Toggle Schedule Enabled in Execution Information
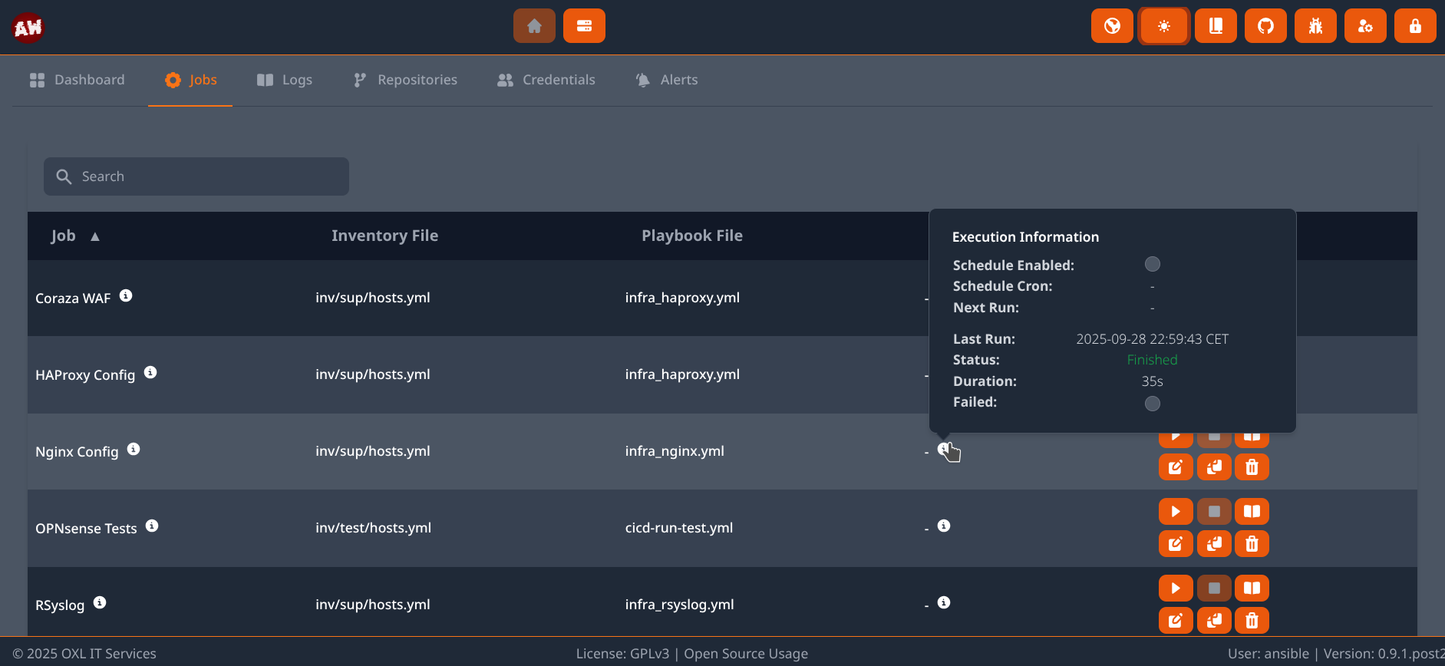This screenshot has width=1445, height=666. pos(1152,264)
